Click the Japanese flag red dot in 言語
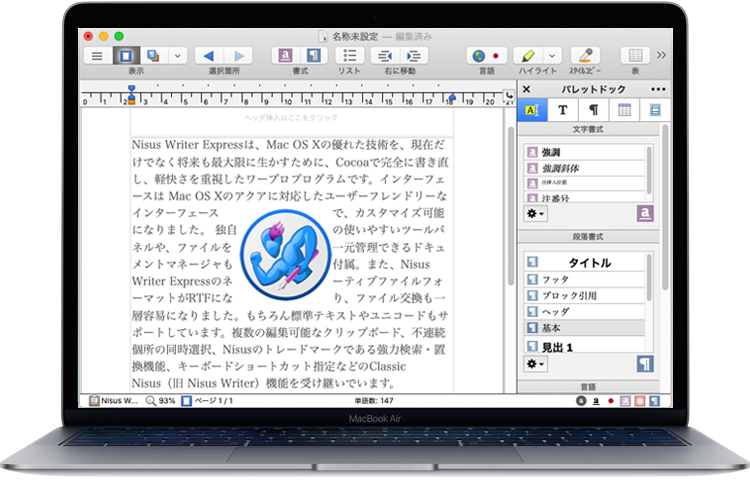 point(496,56)
